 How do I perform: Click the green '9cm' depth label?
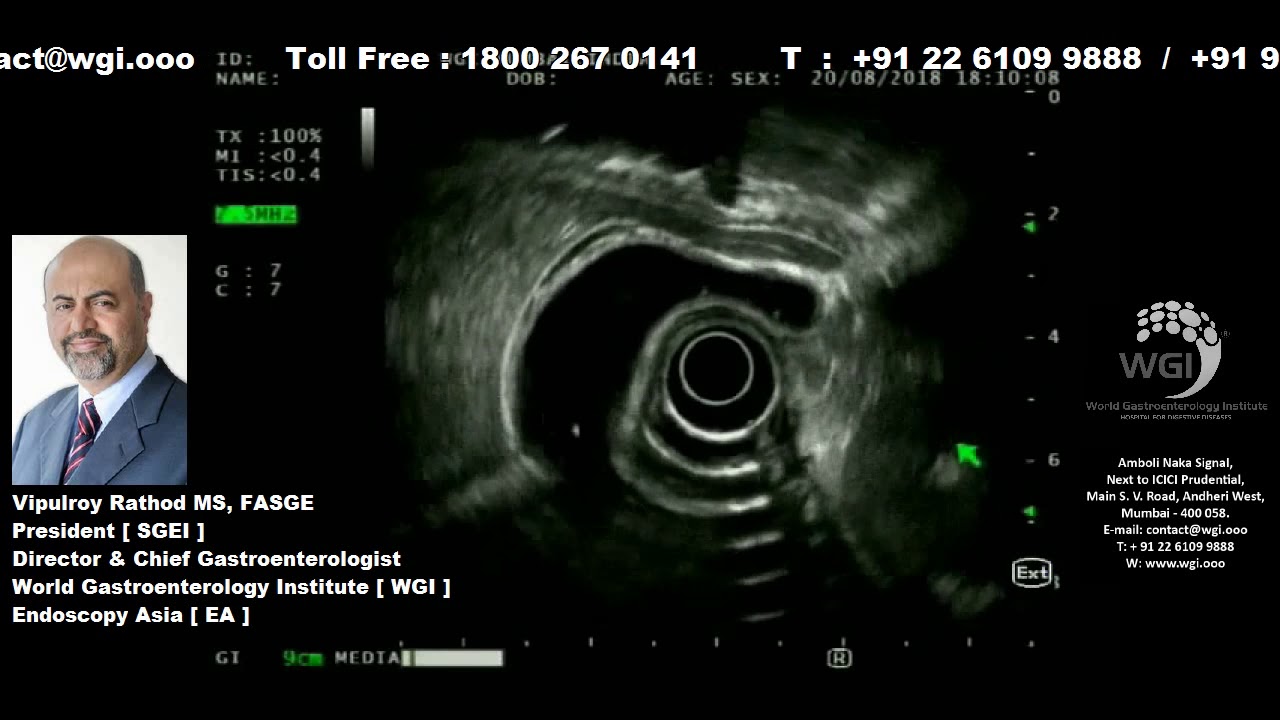click(302, 658)
